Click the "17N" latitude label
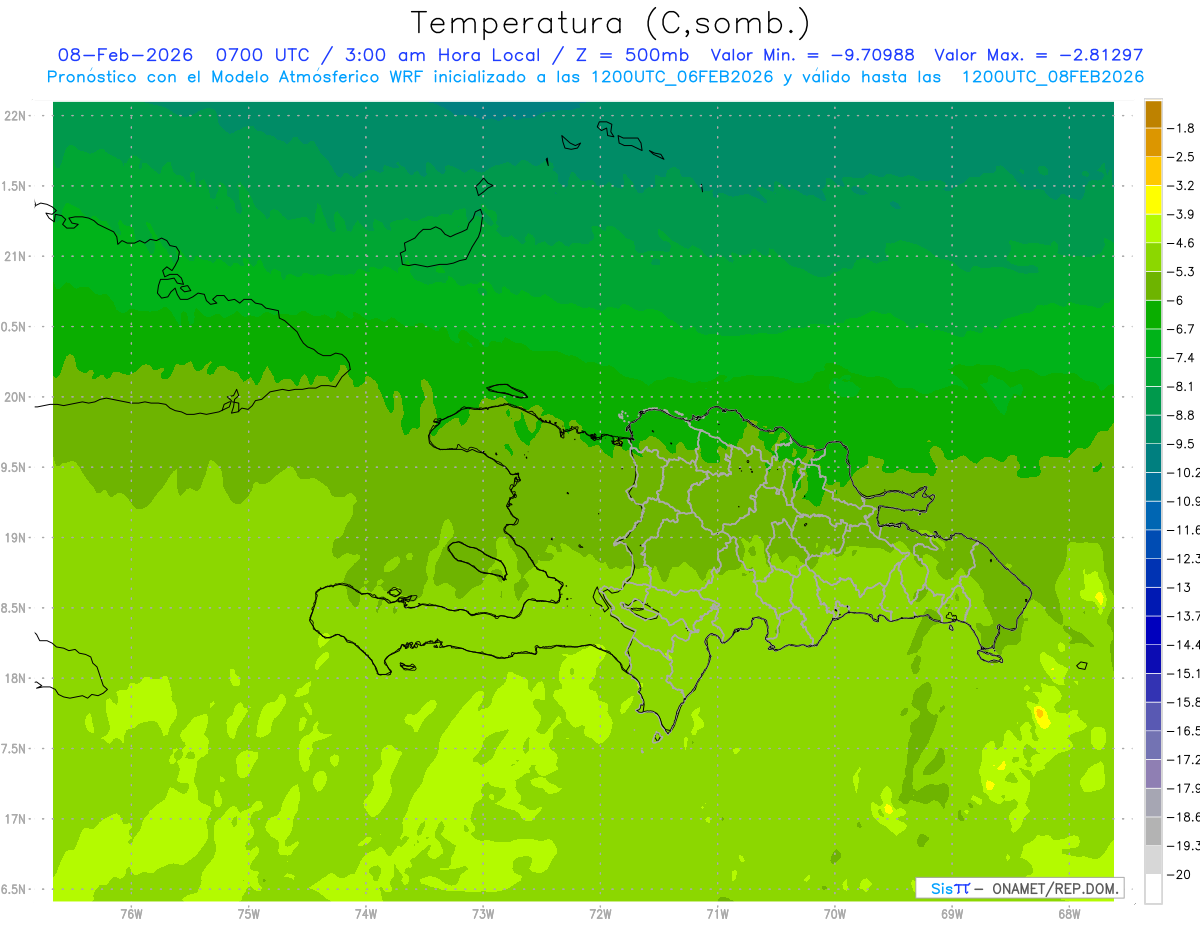 [16, 819]
